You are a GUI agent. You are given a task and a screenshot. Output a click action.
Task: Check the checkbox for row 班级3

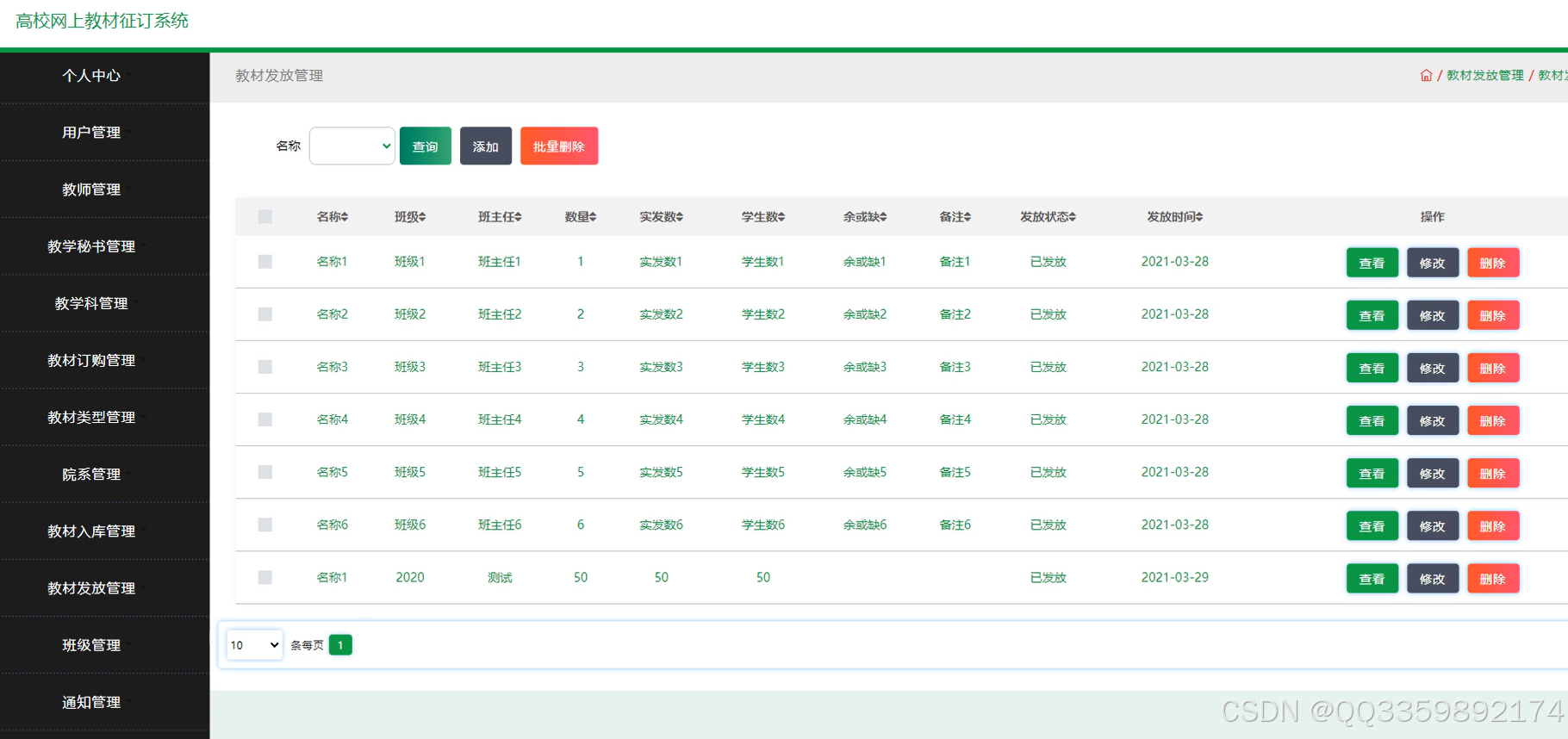coord(265,367)
